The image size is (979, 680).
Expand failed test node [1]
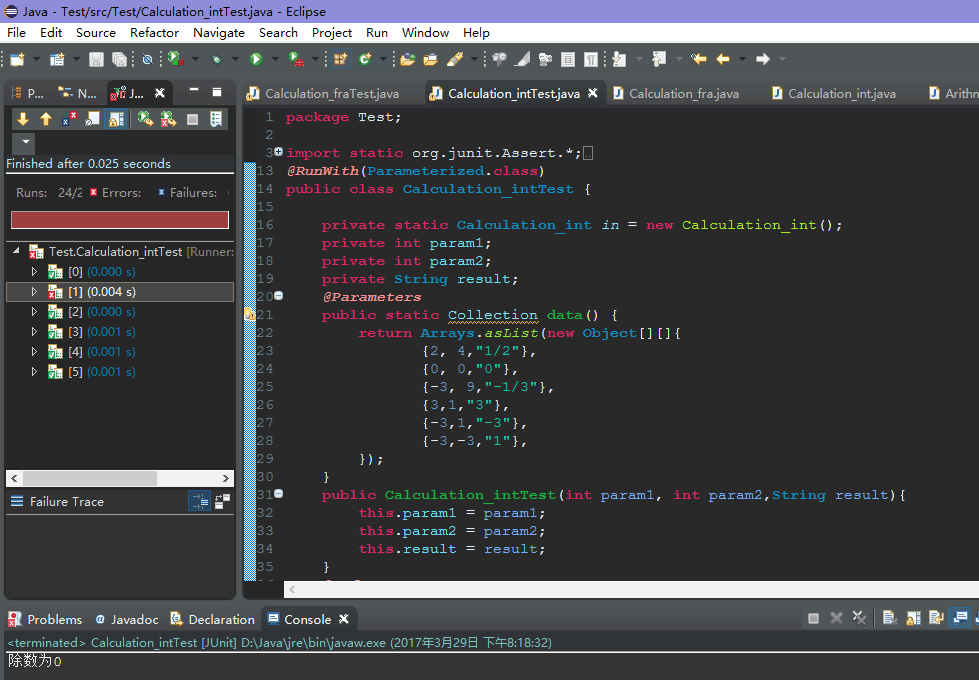pos(34,292)
